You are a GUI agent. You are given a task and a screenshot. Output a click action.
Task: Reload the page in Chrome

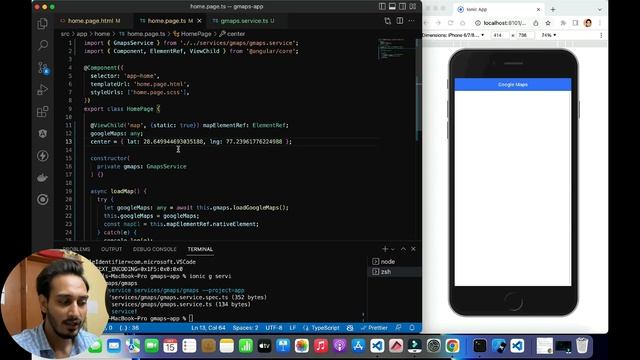451,23
